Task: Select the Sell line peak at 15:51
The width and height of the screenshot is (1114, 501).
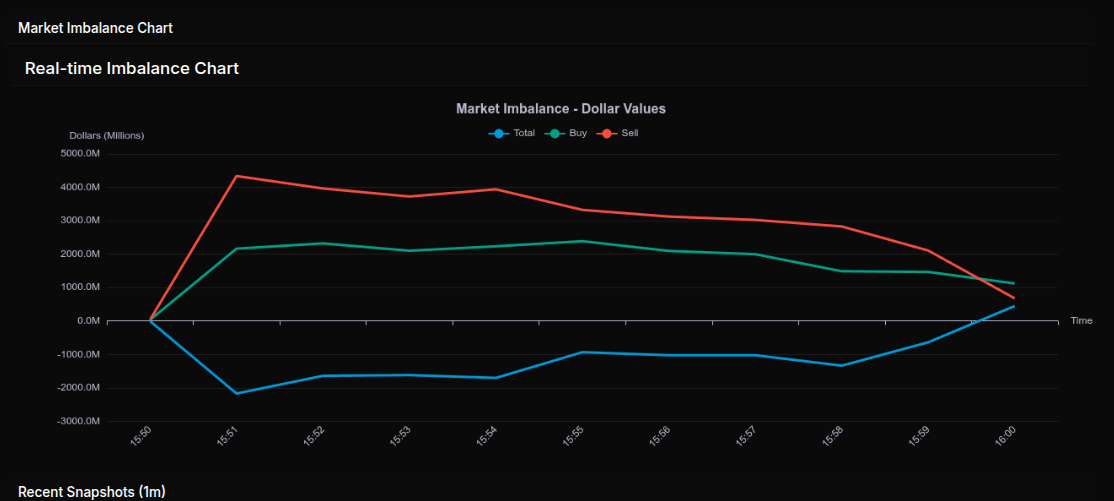Action: tap(236, 176)
